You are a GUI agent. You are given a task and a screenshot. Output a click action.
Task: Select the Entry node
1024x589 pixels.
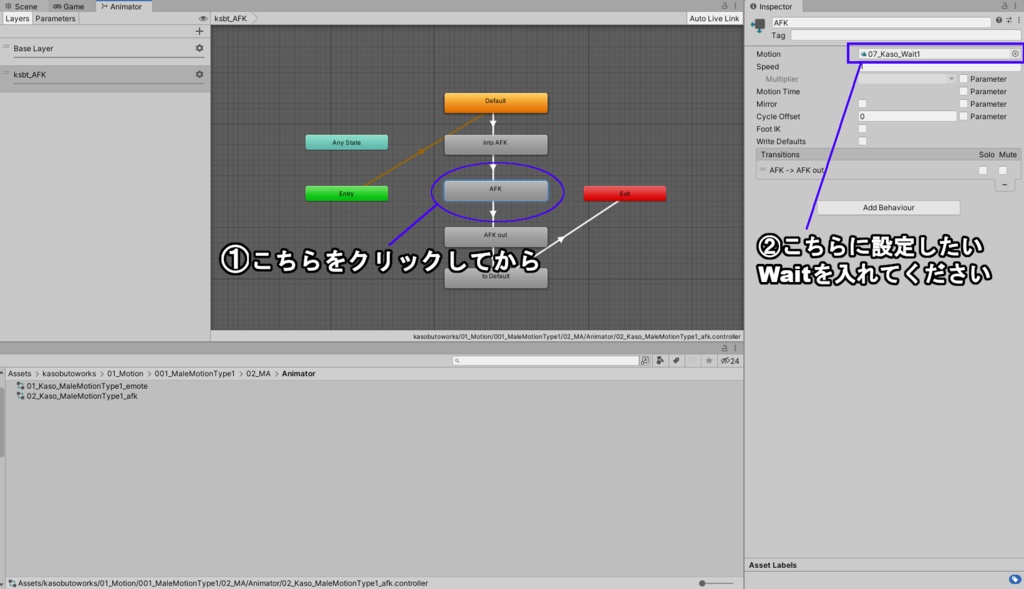(x=347, y=193)
